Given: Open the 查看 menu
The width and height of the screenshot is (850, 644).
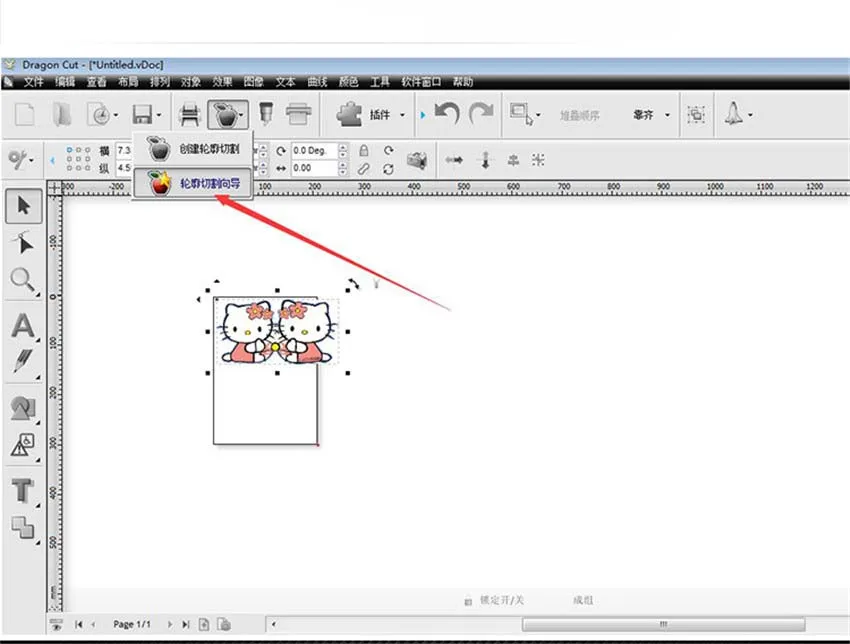Looking at the screenshot, I should (96, 82).
